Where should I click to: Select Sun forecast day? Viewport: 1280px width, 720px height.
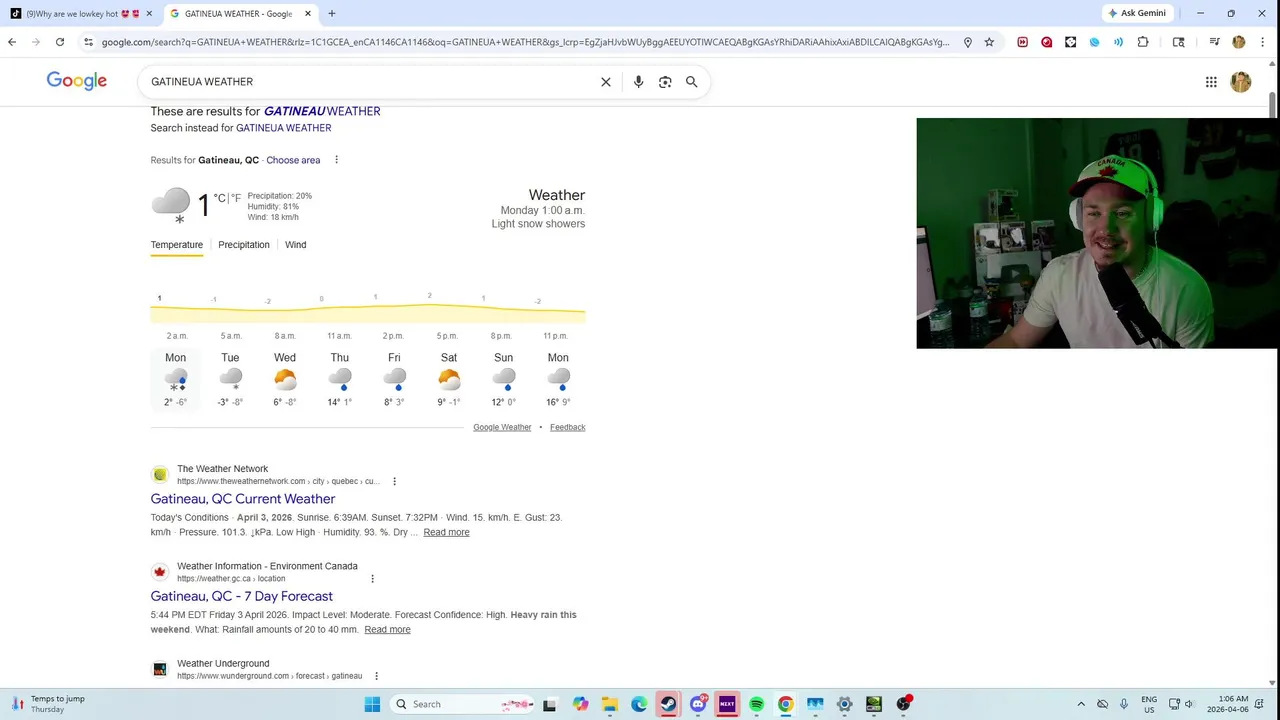click(x=503, y=380)
